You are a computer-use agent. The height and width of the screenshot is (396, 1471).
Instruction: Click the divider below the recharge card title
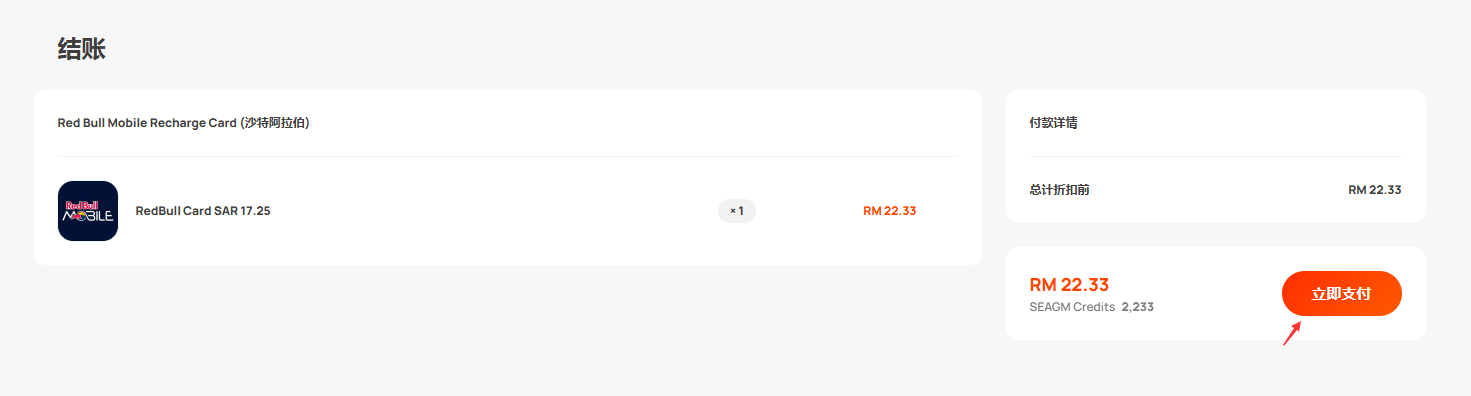508,156
